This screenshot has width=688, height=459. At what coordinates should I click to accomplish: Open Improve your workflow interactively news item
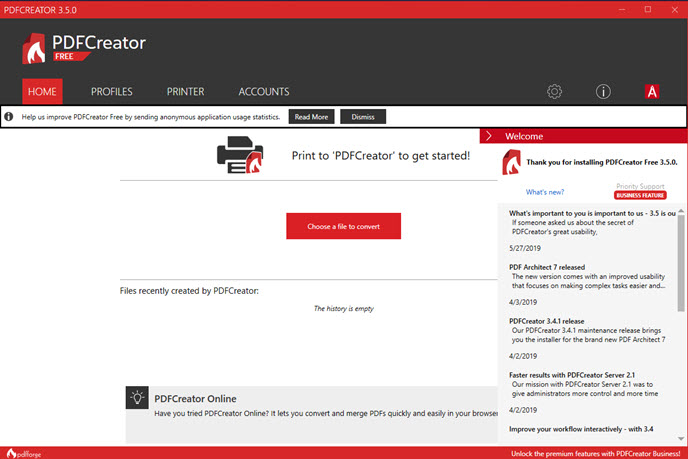(581, 429)
